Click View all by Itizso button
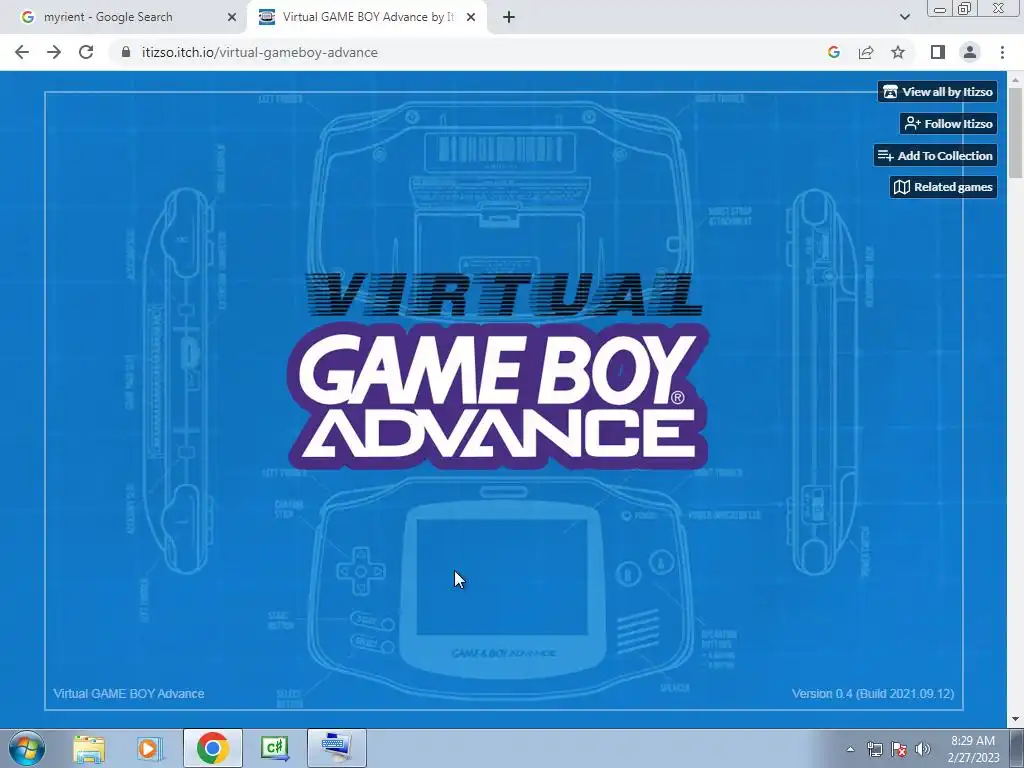 (937, 91)
